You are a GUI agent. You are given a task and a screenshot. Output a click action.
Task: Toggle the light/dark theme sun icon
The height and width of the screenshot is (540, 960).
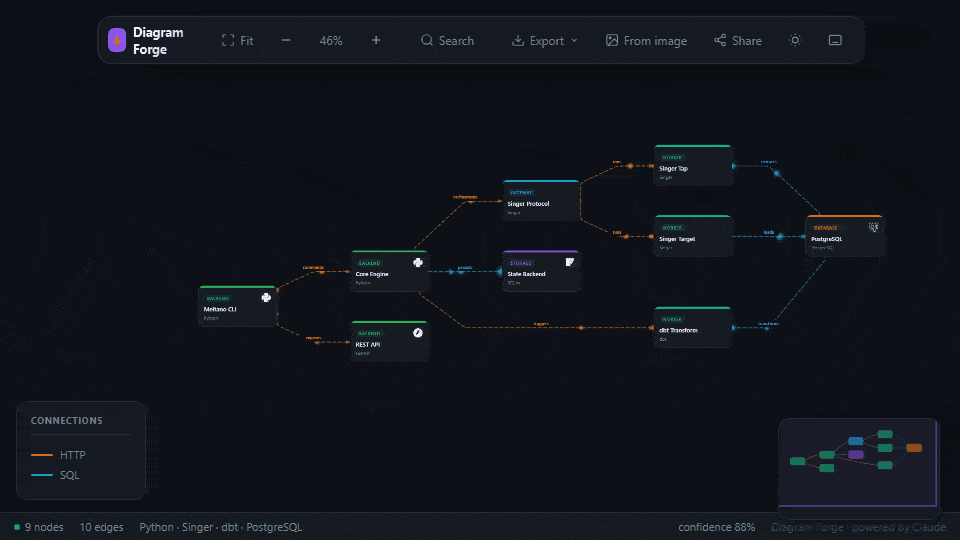pyautogui.click(x=795, y=40)
